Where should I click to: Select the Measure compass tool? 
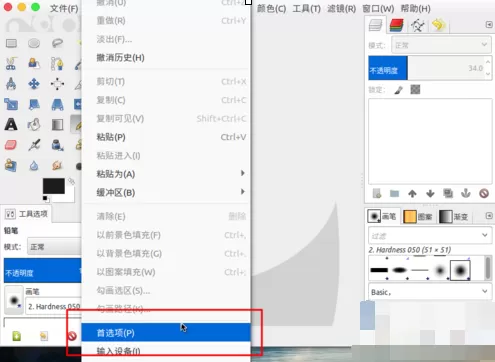point(11,84)
